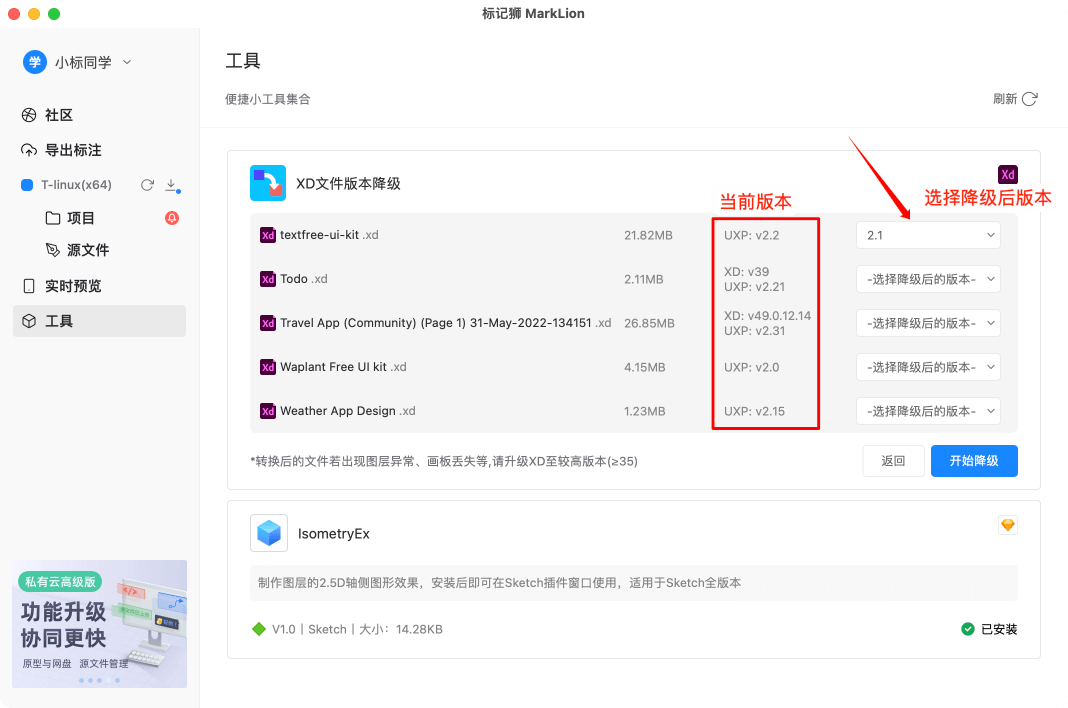Click the refresh icon next to 刷新
This screenshot has width=1068, height=708.
click(x=1029, y=99)
